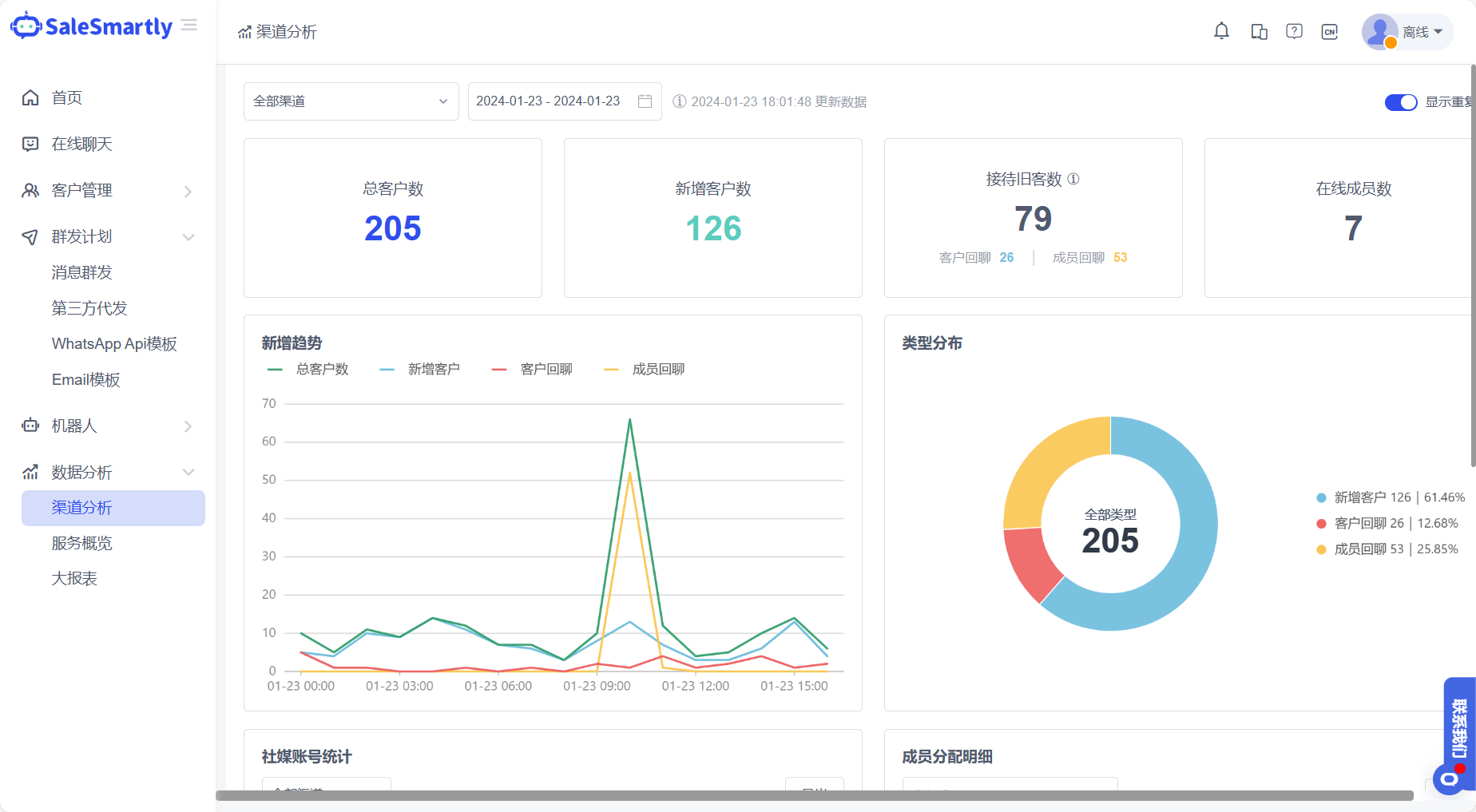Screen dimensions: 1476x812
Task: Switch language with the CN icon
Action: pos(1329,31)
